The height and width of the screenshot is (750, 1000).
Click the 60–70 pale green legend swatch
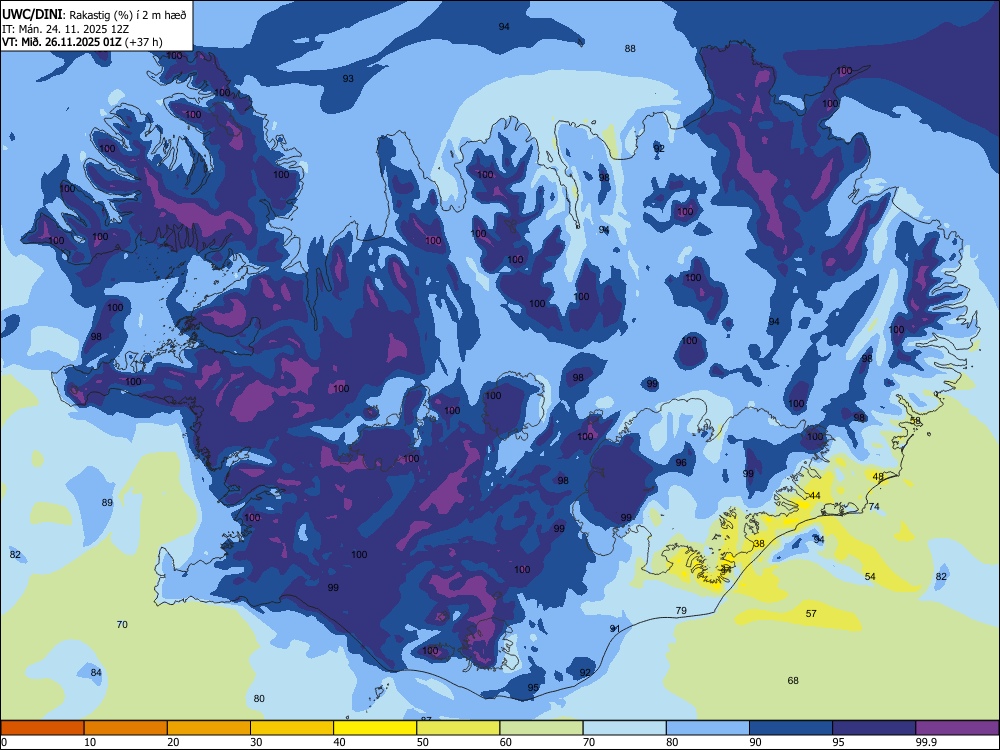pyautogui.click(x=541, y=728)
